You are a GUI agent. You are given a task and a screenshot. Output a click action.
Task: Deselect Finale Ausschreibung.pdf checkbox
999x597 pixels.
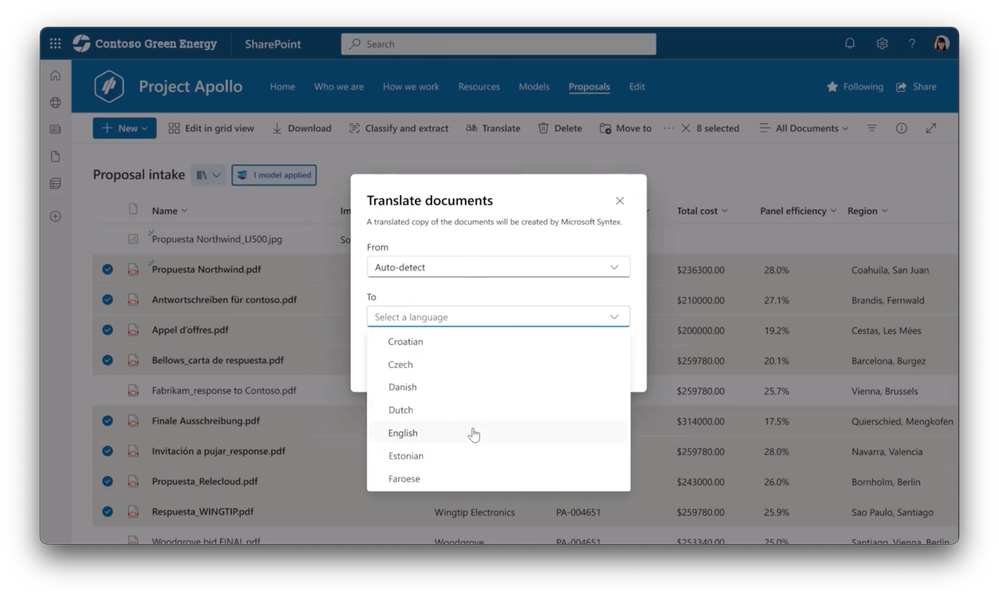pos(108,421)
